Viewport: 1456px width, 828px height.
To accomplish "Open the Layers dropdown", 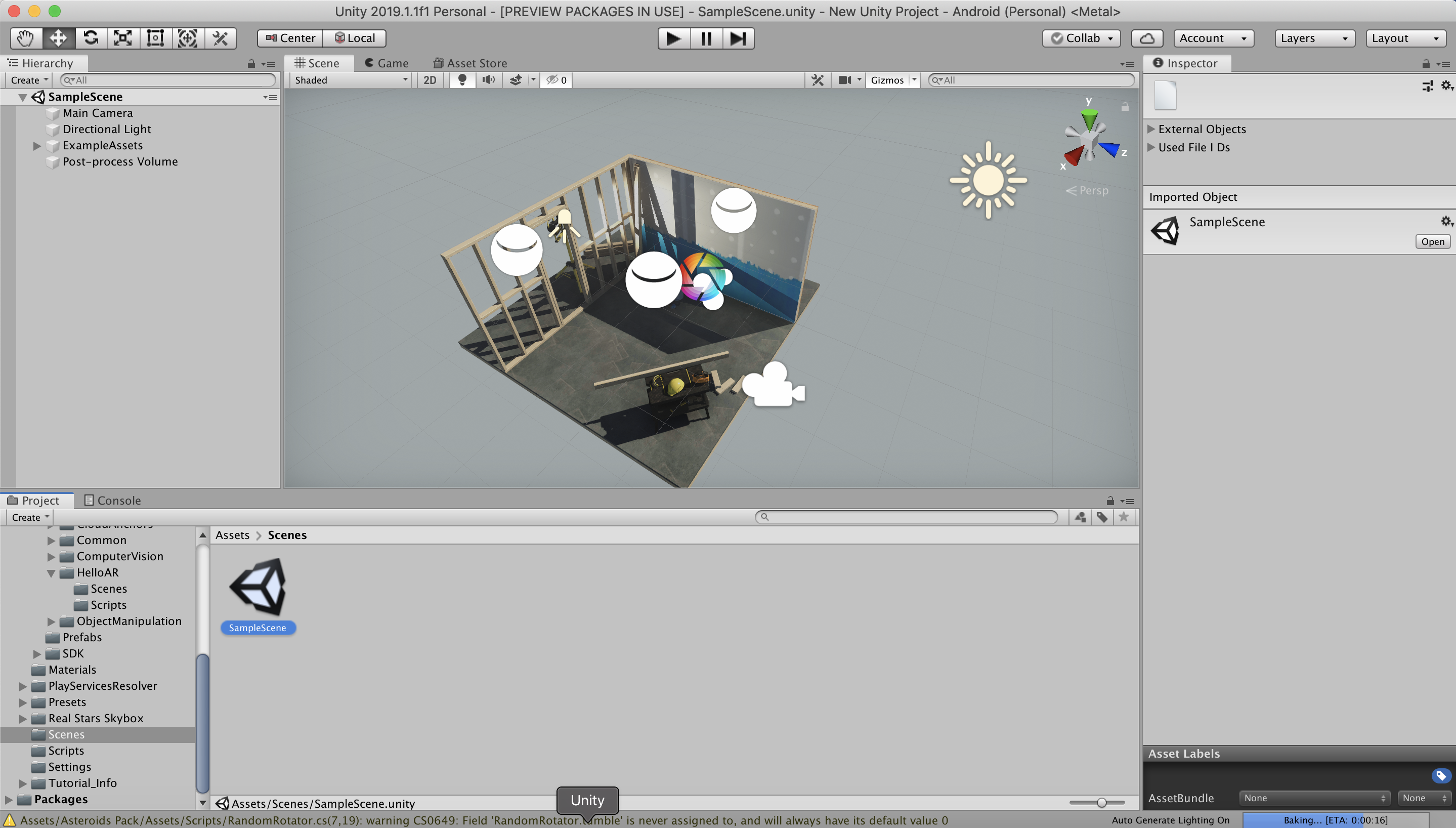I will point(1314,38).
